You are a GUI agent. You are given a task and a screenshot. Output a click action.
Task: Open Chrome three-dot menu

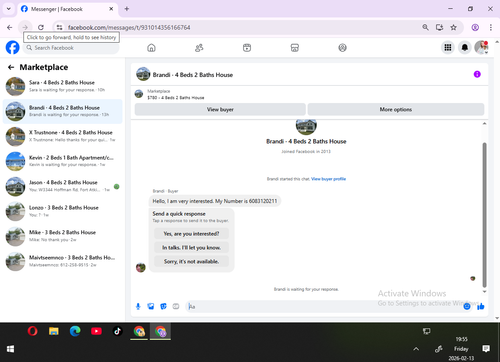coord(491,27)
